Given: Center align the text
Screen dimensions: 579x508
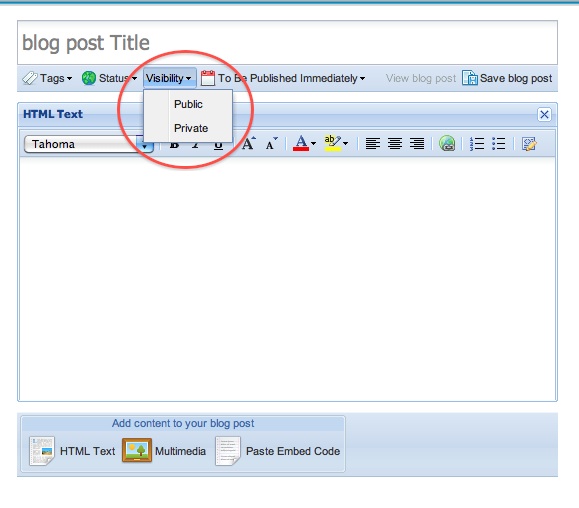Looking at the screenshot, I should click(395, 144).
